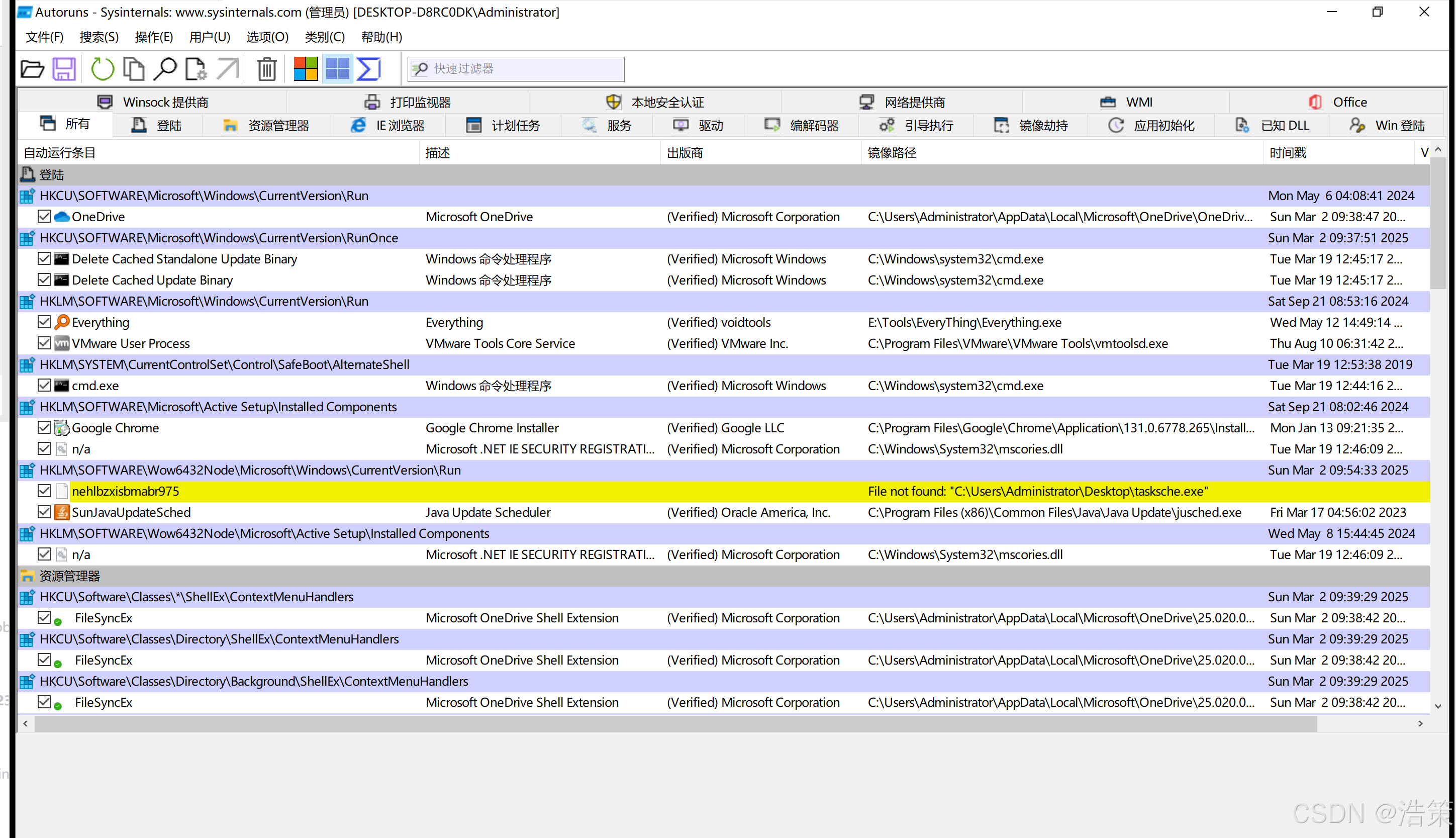
Task: Click the blue Sigma VirusTotal icon
Action: point(369,69)
